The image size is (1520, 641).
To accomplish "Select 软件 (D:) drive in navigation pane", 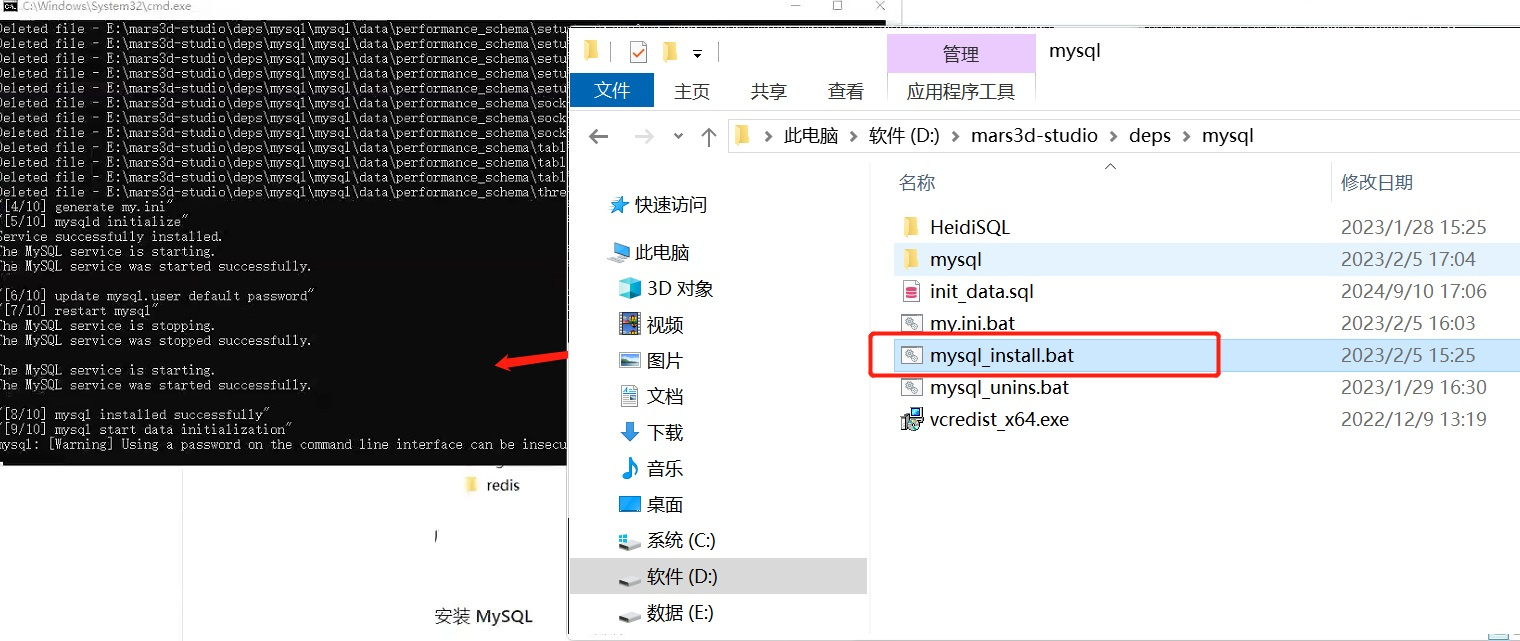I will (x=682, y=576).
